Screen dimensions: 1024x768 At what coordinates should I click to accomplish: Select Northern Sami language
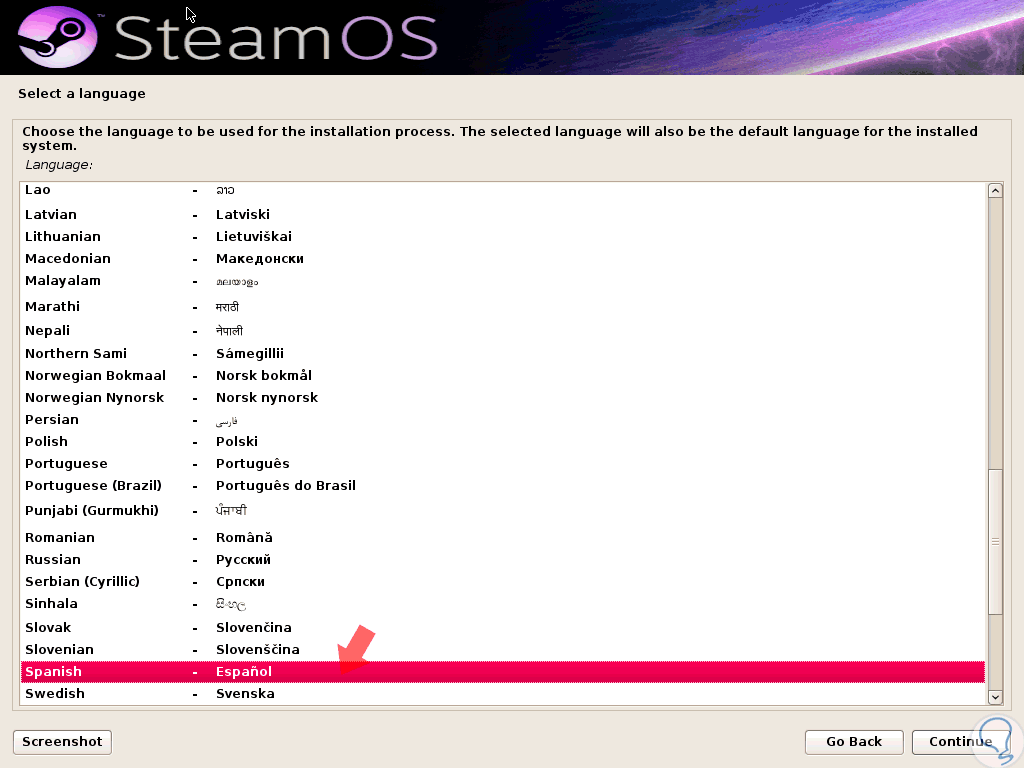(502, 353)
